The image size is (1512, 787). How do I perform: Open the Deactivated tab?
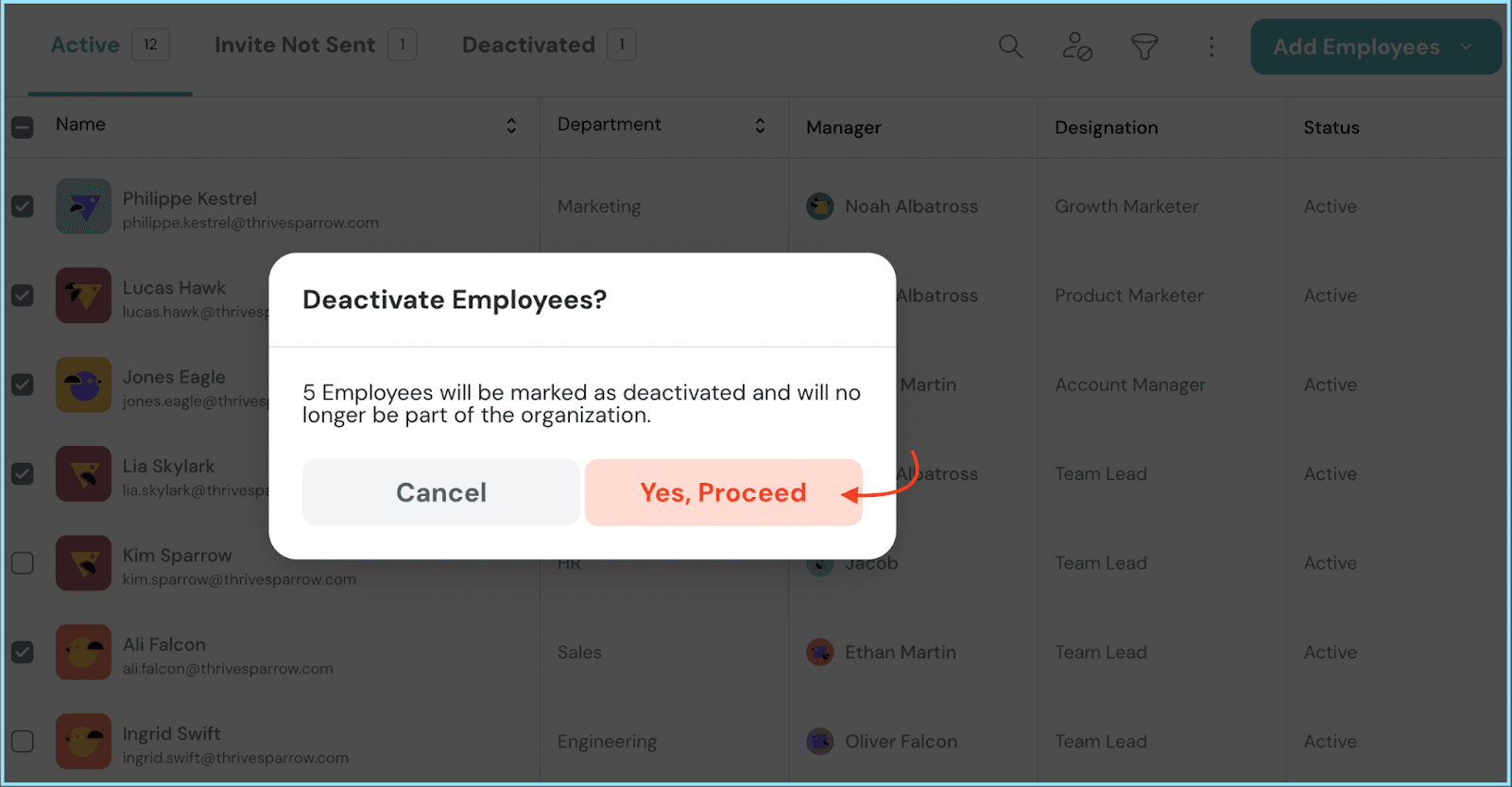[528, 45]
